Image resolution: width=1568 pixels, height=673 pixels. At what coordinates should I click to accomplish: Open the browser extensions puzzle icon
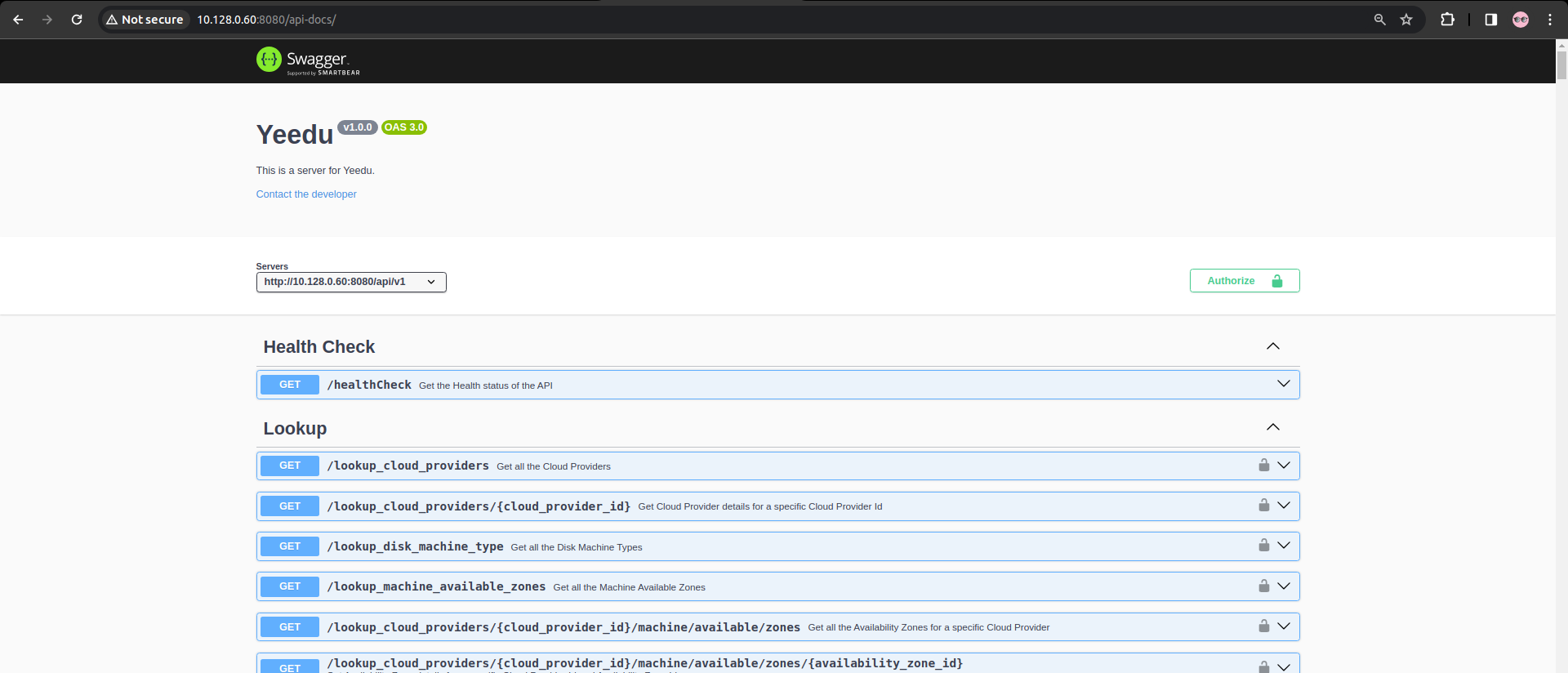1447,20
